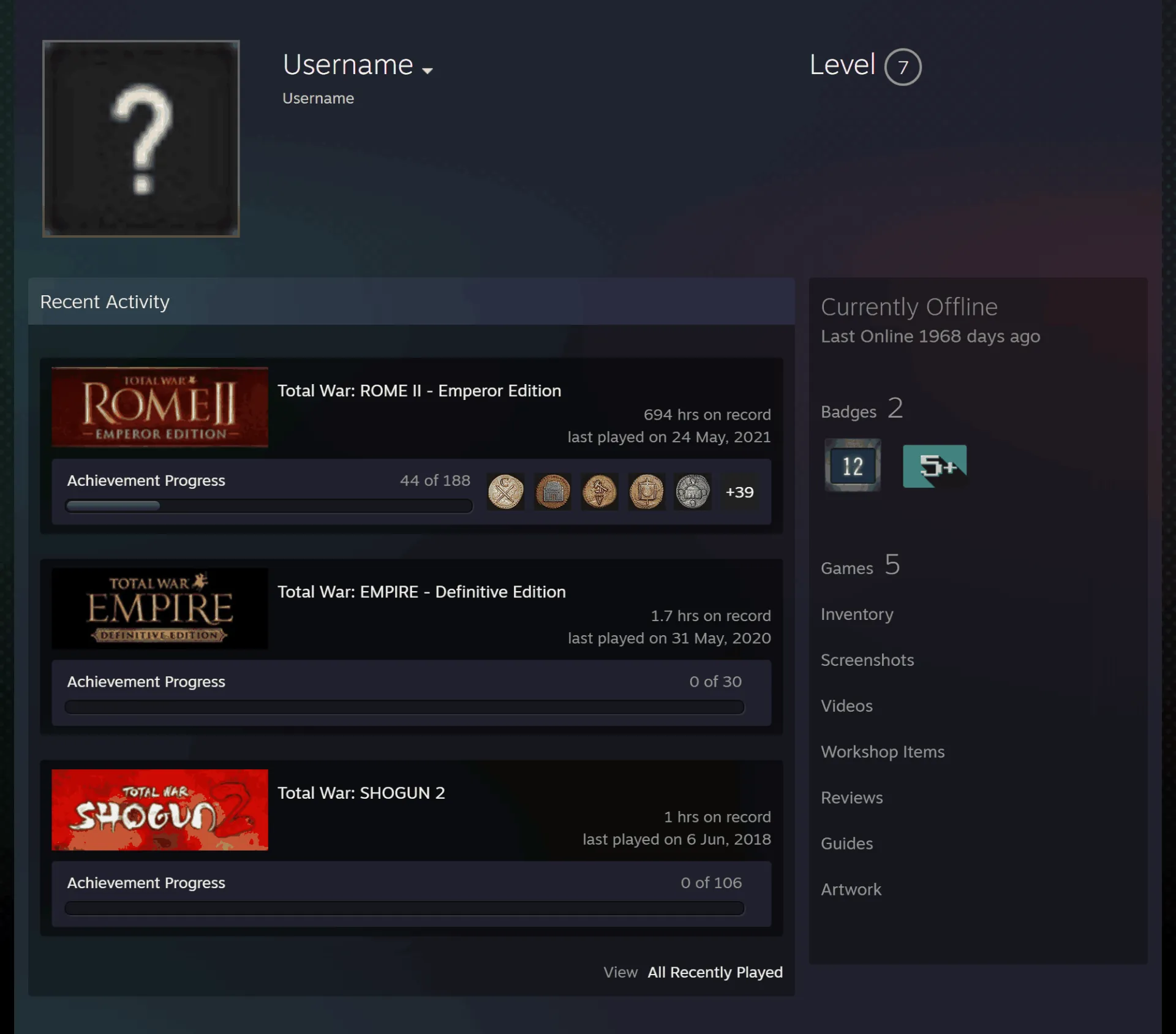Select third ROME II achievement coin icon
The height and width of the screenshot is (1034, 1176).
599,492
